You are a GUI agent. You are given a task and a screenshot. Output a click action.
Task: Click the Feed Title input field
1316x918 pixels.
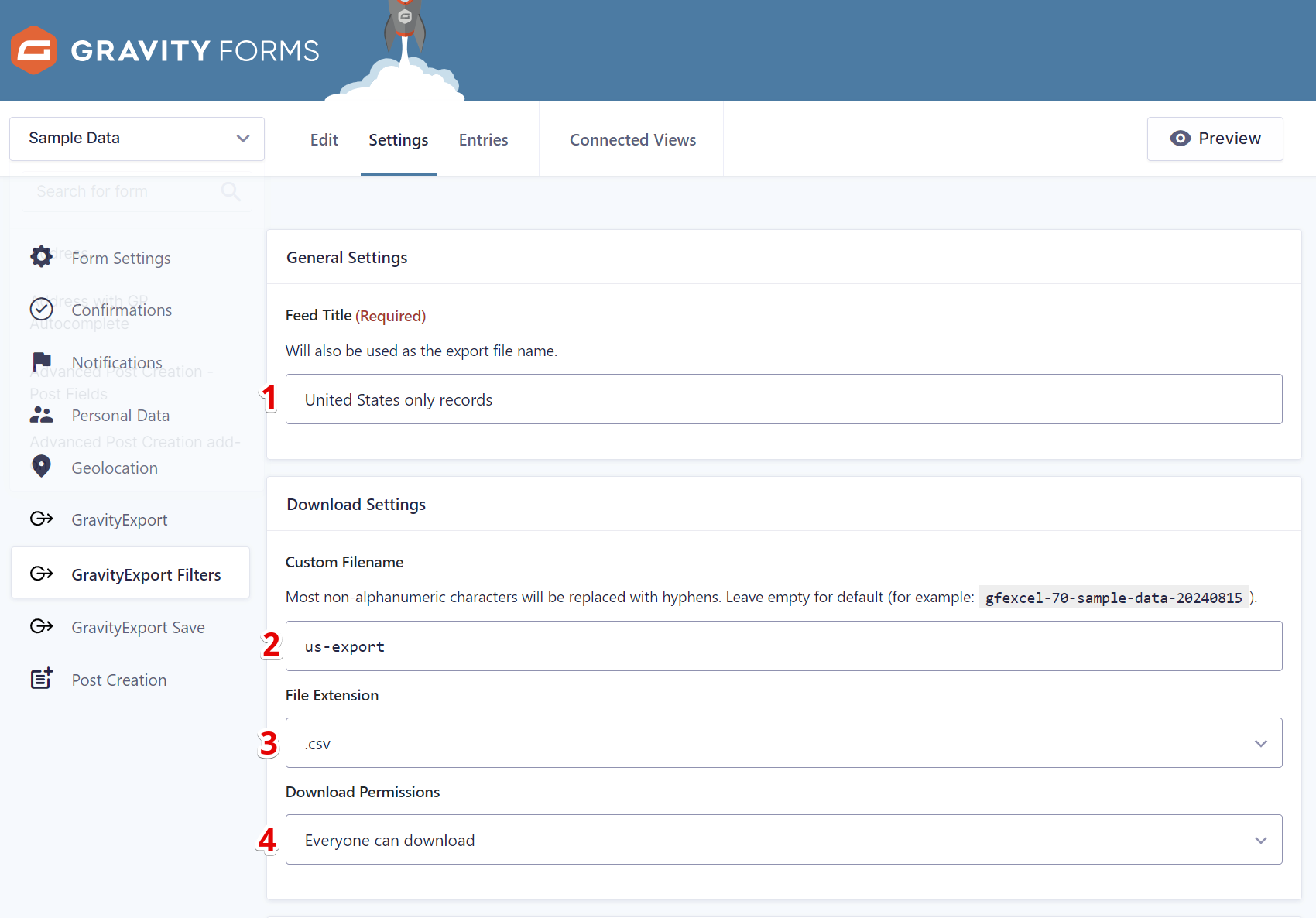pyautogui.click(x=783, y=399)
